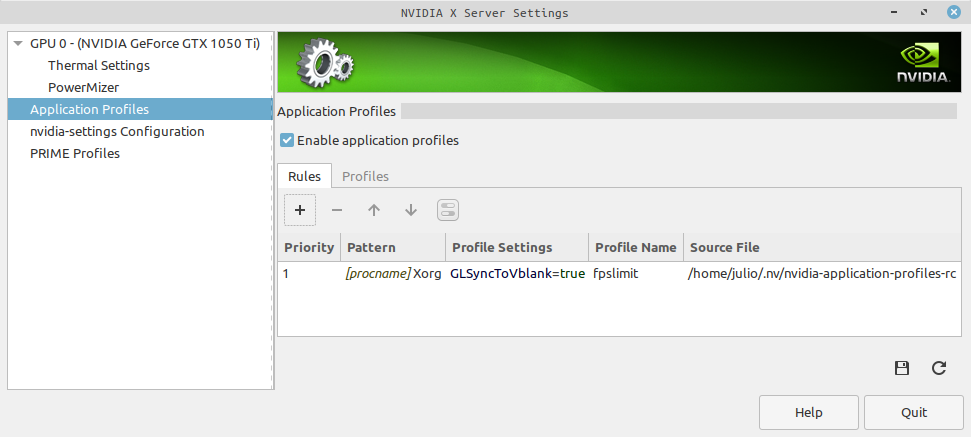Select the [procname] Xorg pattern cell
This screenshot has height=437, width=971.
(x=393, y=273)
